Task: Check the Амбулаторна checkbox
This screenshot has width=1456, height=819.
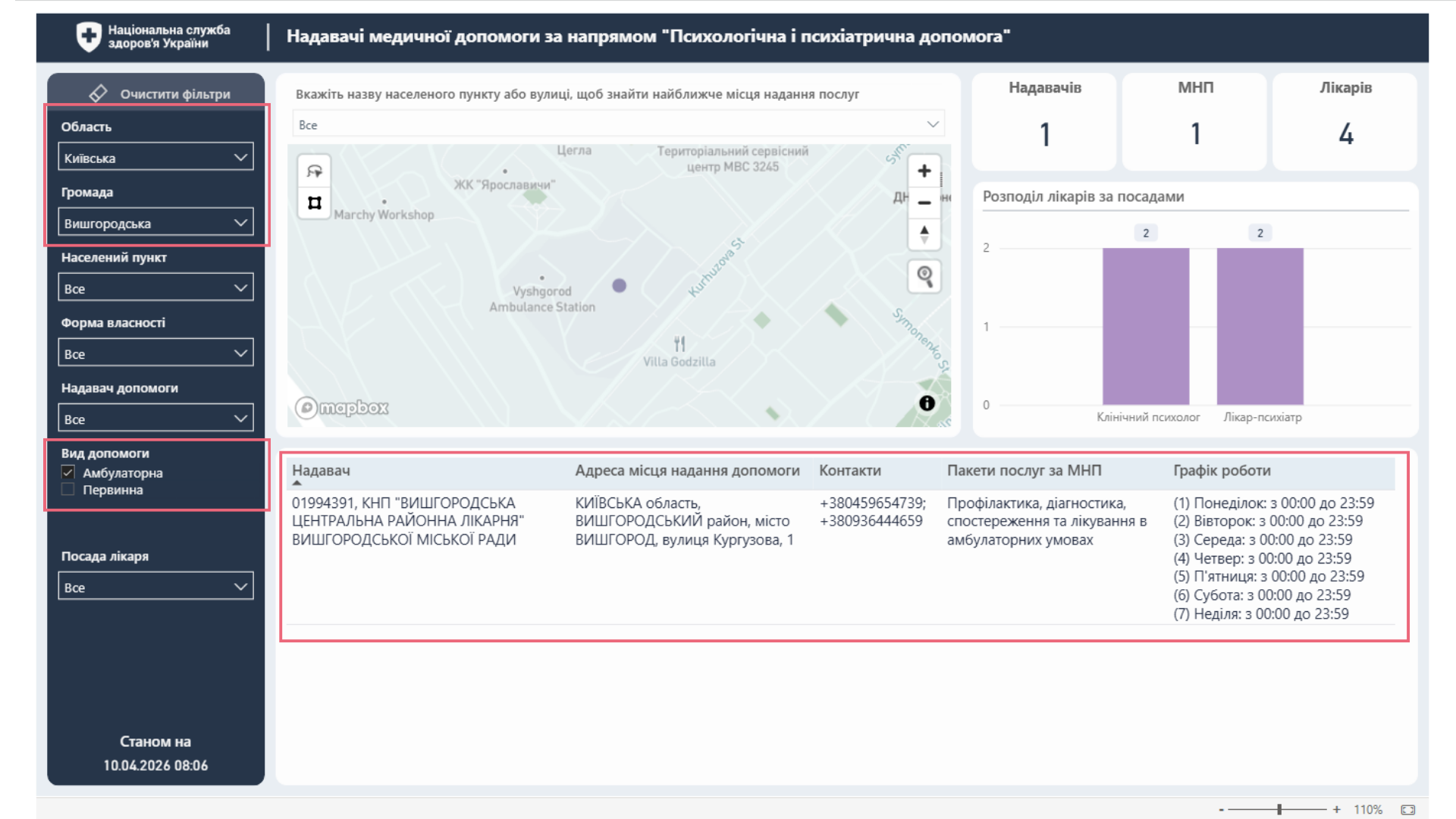Action: 68,472
